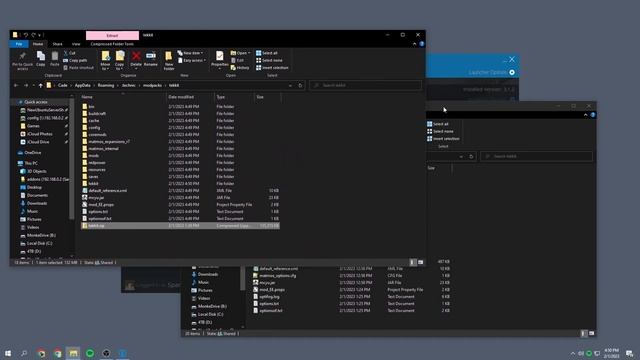The image size is (640, 360).
Task: Collapse the ribbon with the chevron
Action: point(415,44)
